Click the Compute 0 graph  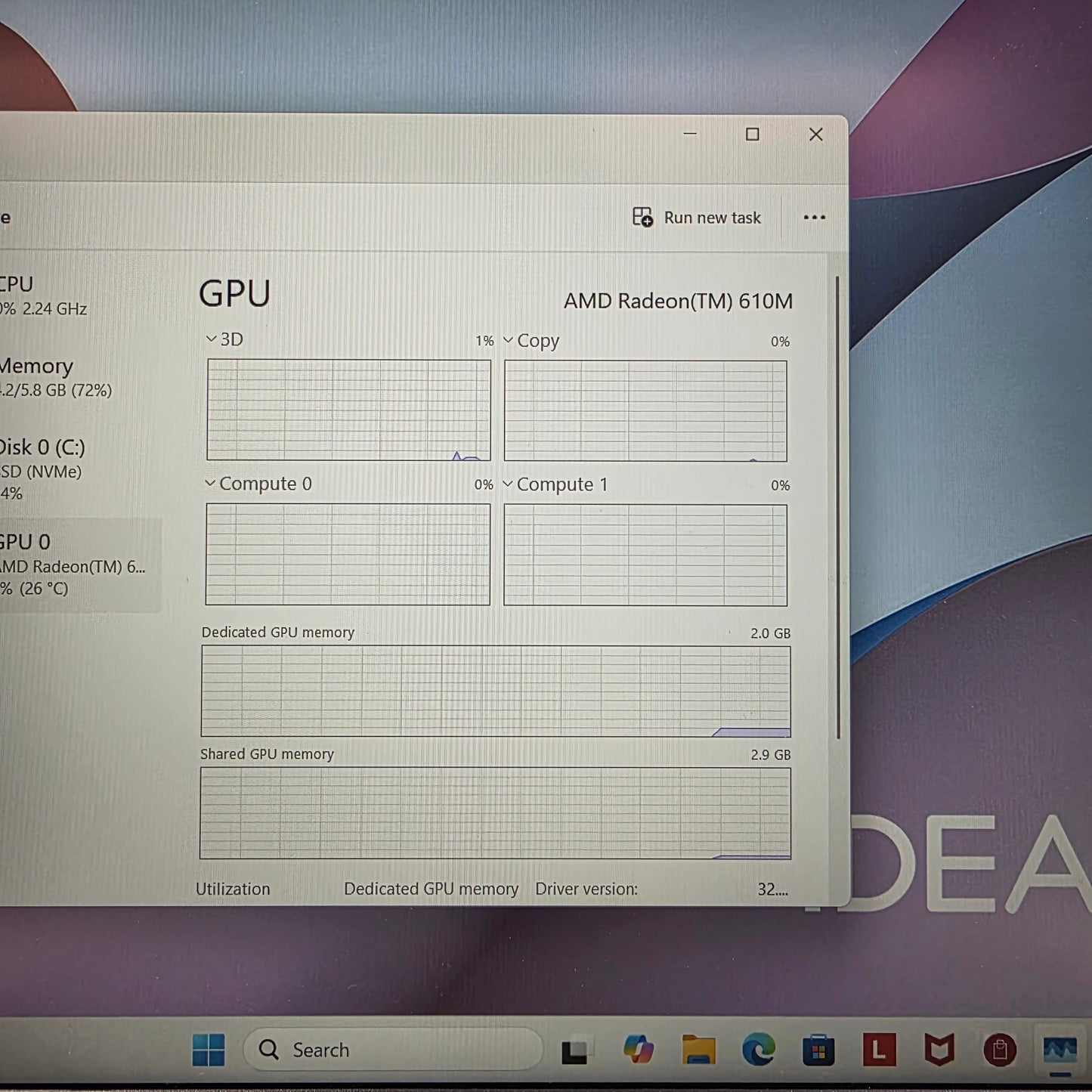(348, 555)
